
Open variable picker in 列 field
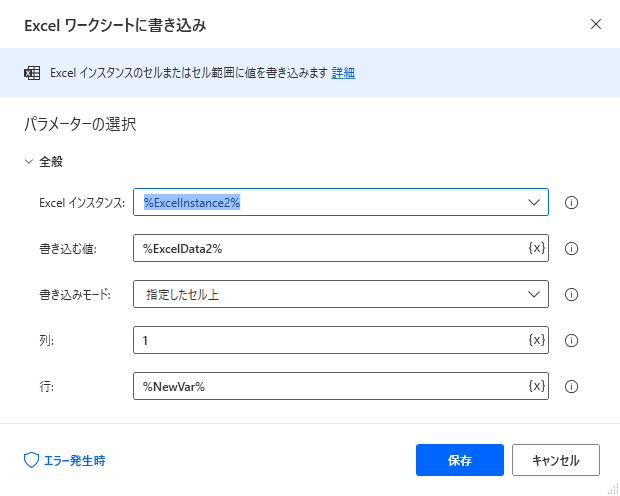coord(537,340)
